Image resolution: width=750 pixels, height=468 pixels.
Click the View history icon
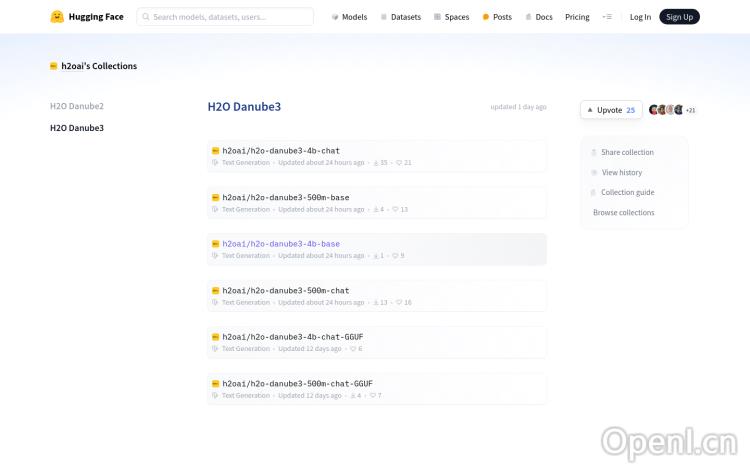tap(593, 173)
